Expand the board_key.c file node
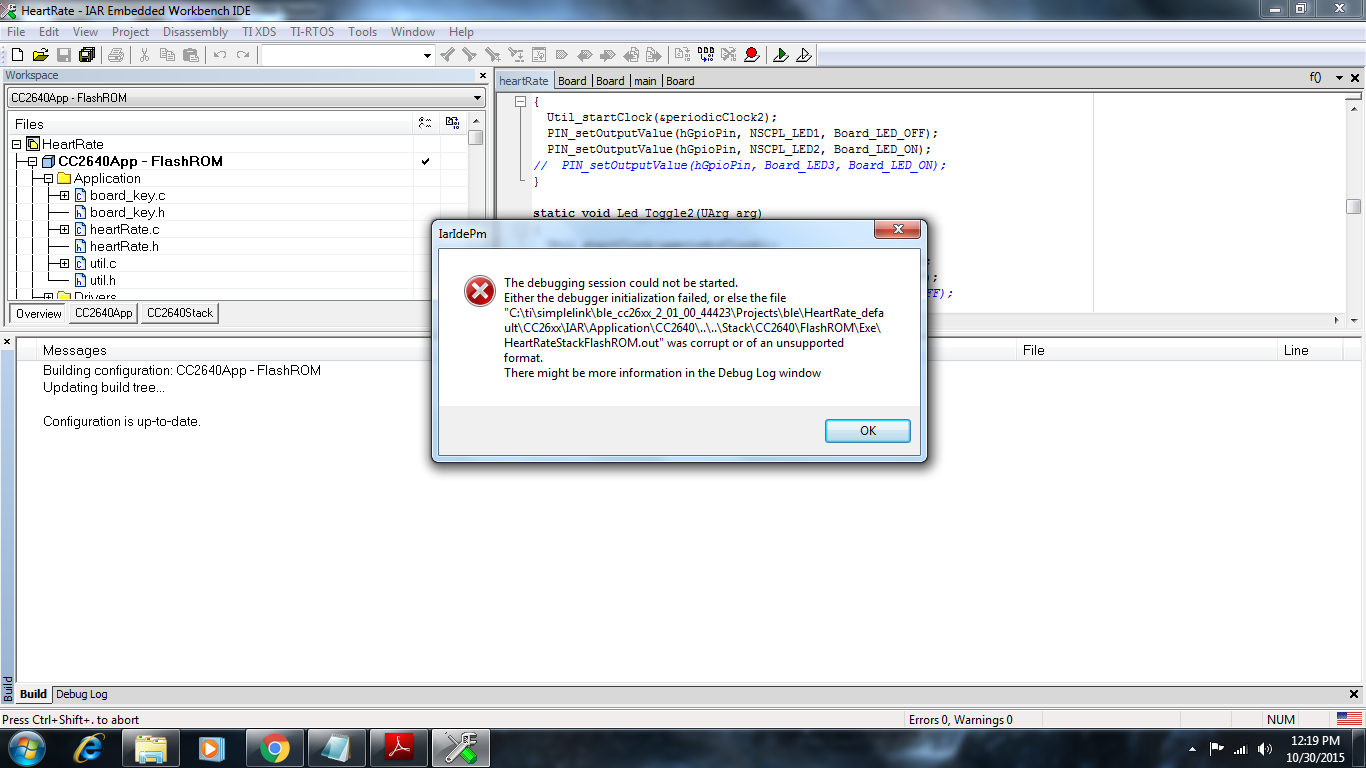 (64, 195)
